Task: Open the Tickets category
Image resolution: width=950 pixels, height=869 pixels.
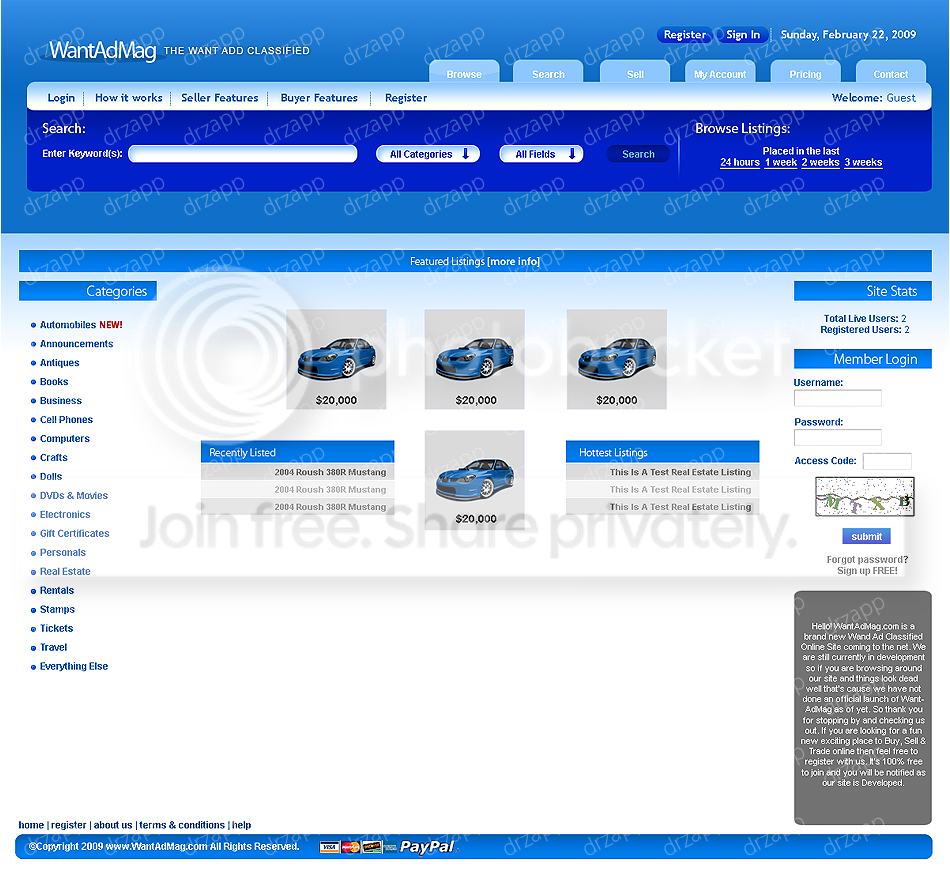Action: tap(56, 628)
